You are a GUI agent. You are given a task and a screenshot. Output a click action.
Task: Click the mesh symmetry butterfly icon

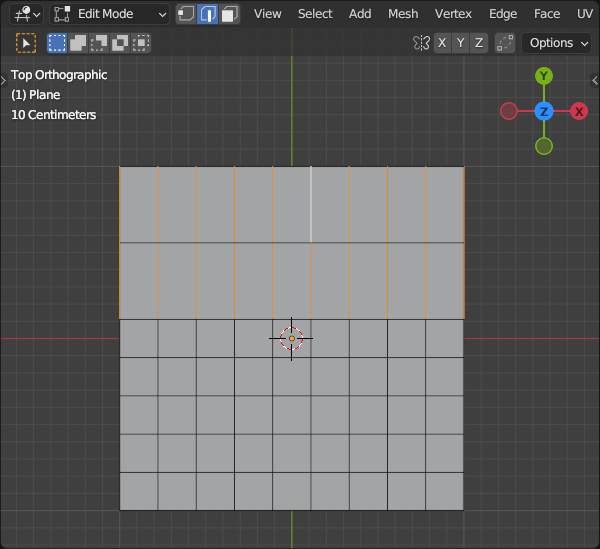click(x=421, y=43)
